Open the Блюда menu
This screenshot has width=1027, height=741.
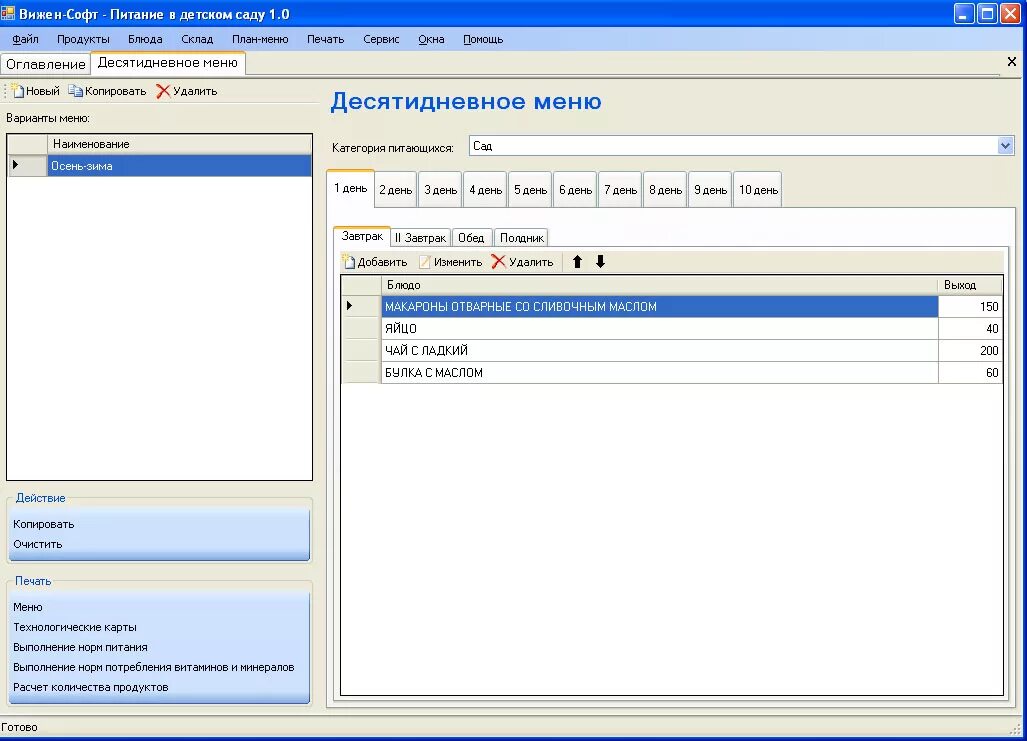tap(145, 39)
